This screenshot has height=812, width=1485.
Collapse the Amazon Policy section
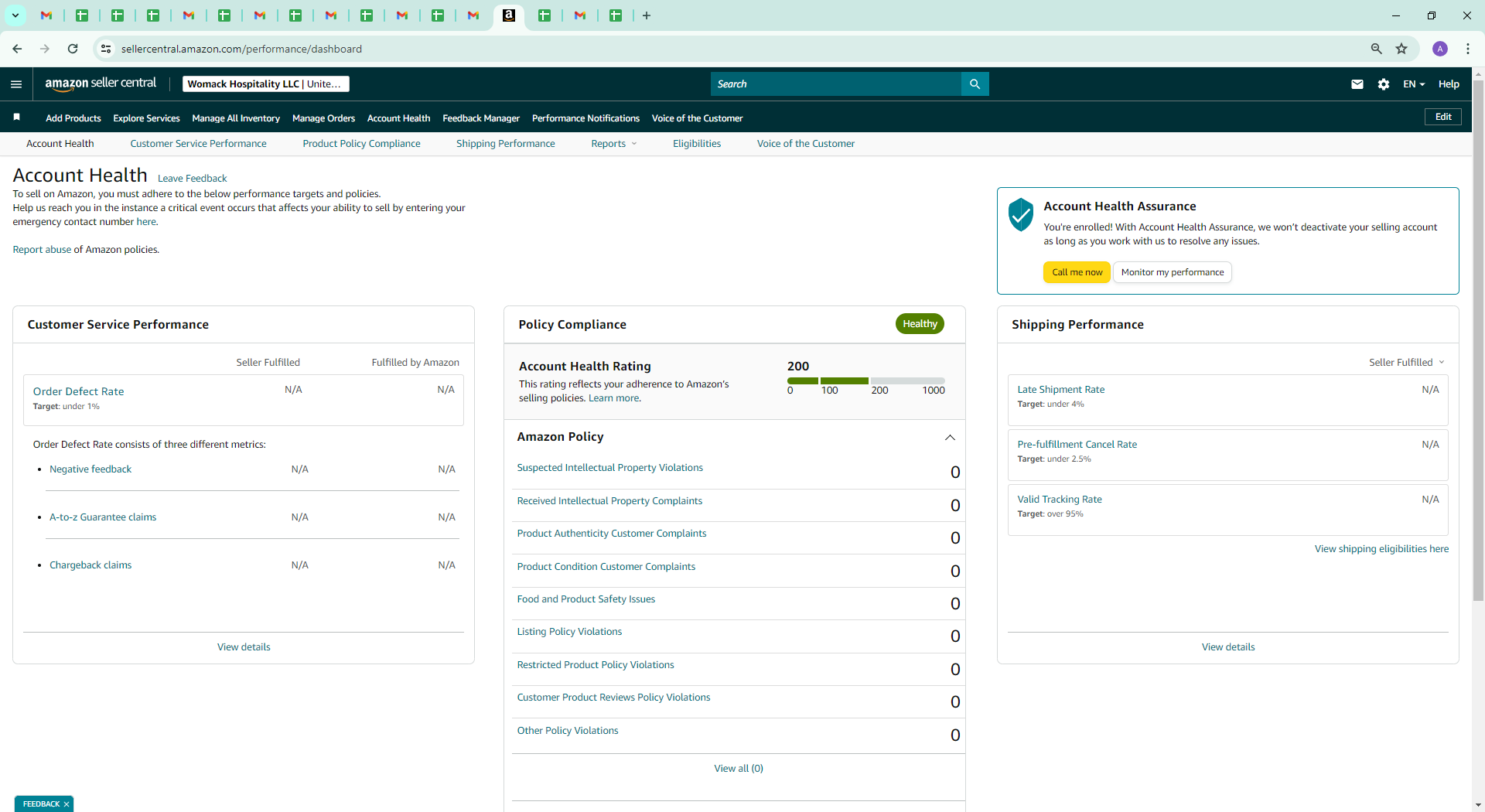(x=950, y=438)
